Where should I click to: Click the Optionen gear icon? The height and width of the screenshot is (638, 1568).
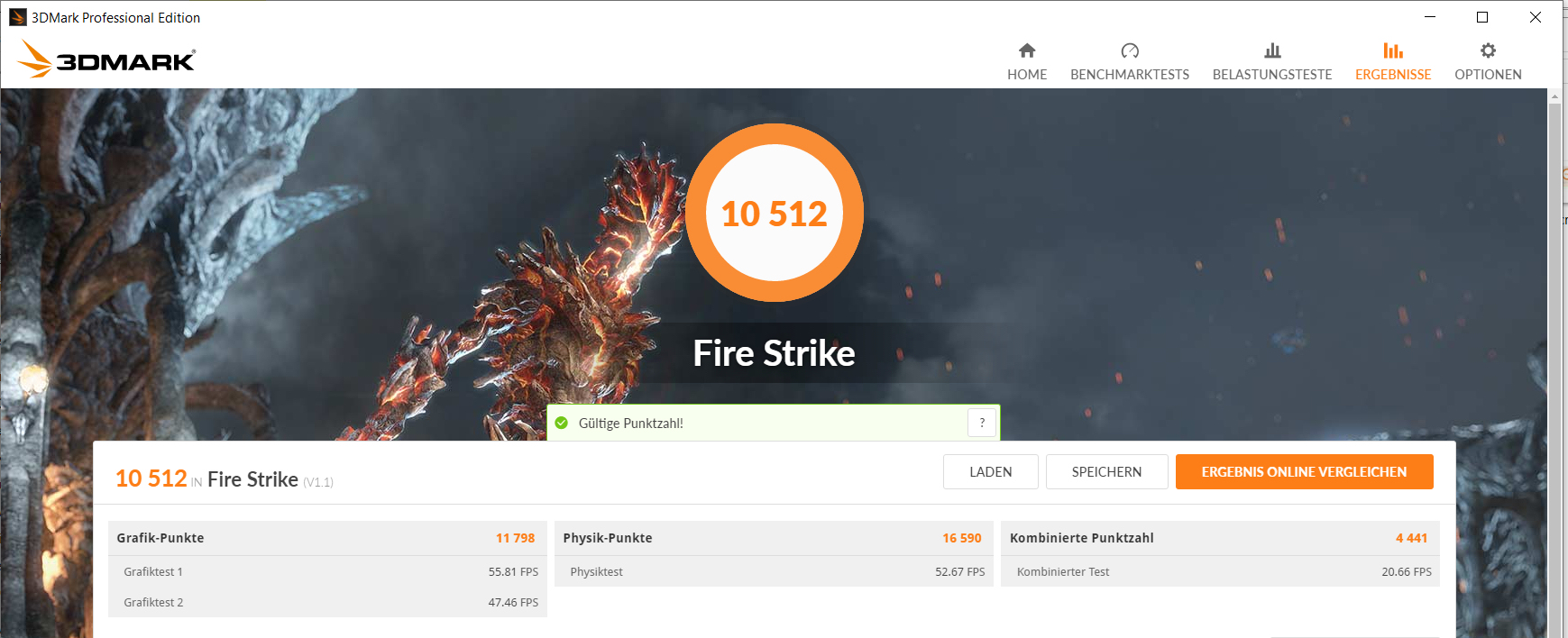(x=1488, y=50)
